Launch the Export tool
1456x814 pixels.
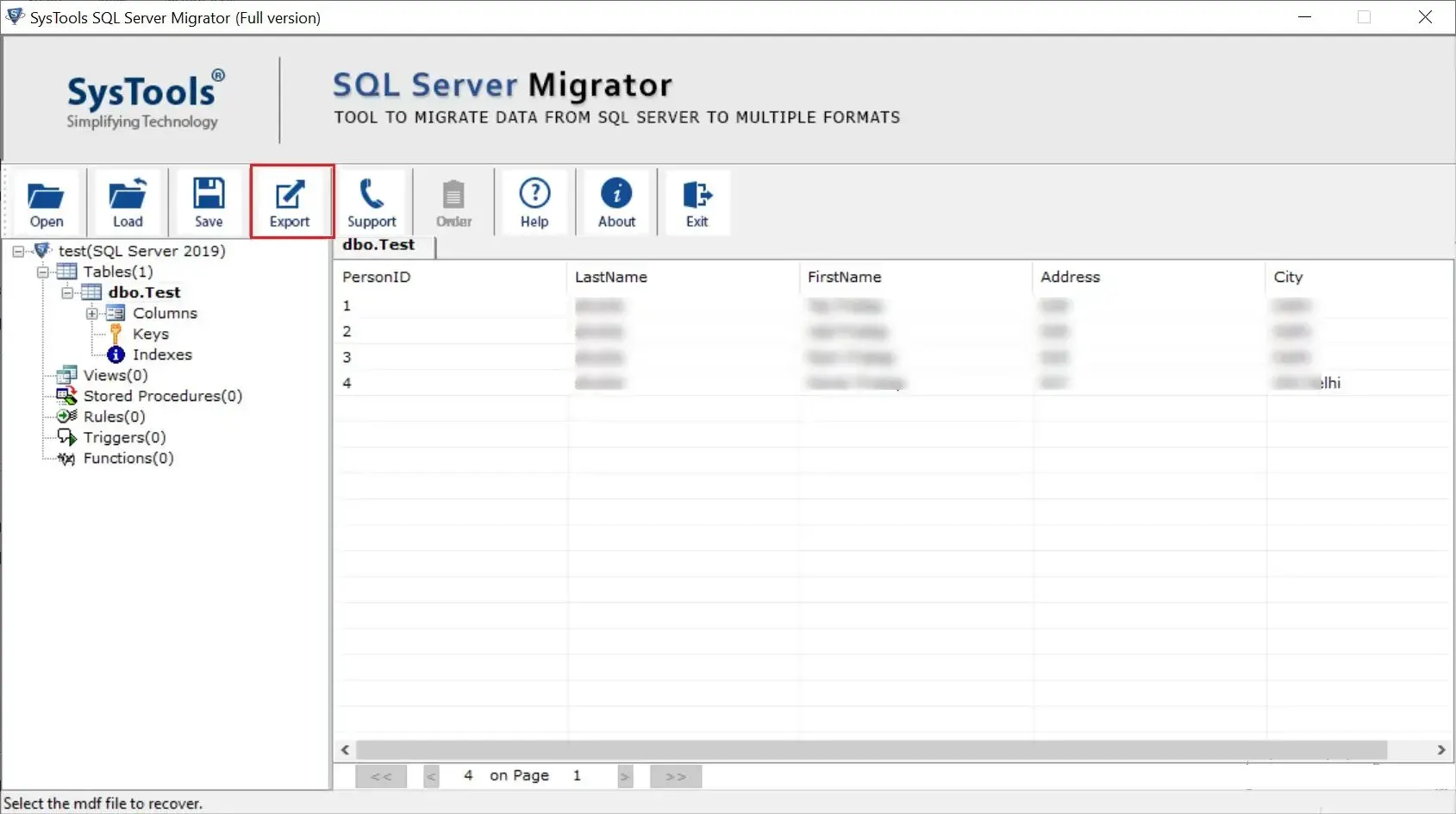click(291, 202)
